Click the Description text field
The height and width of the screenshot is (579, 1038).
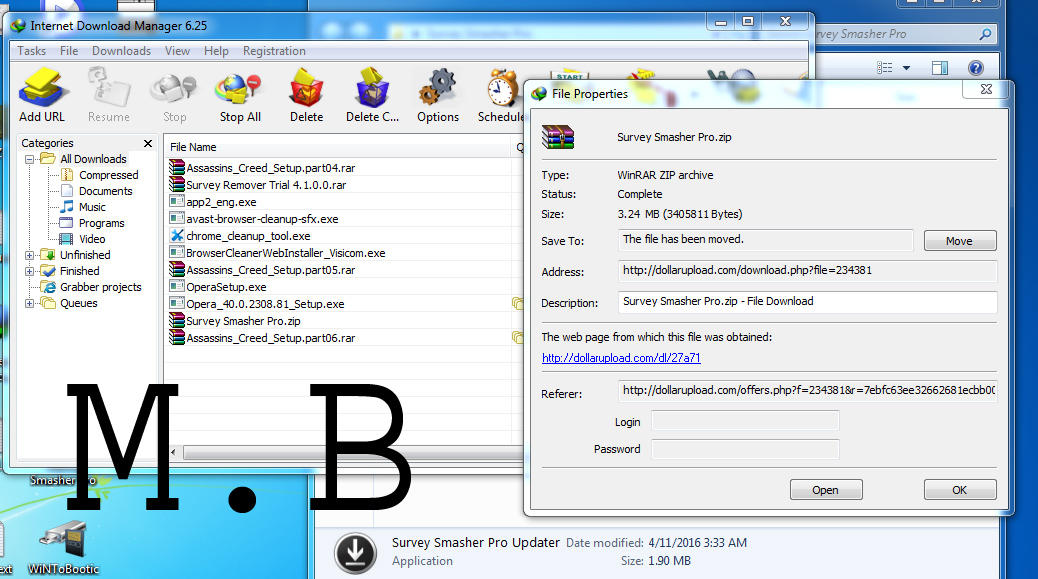808,302
